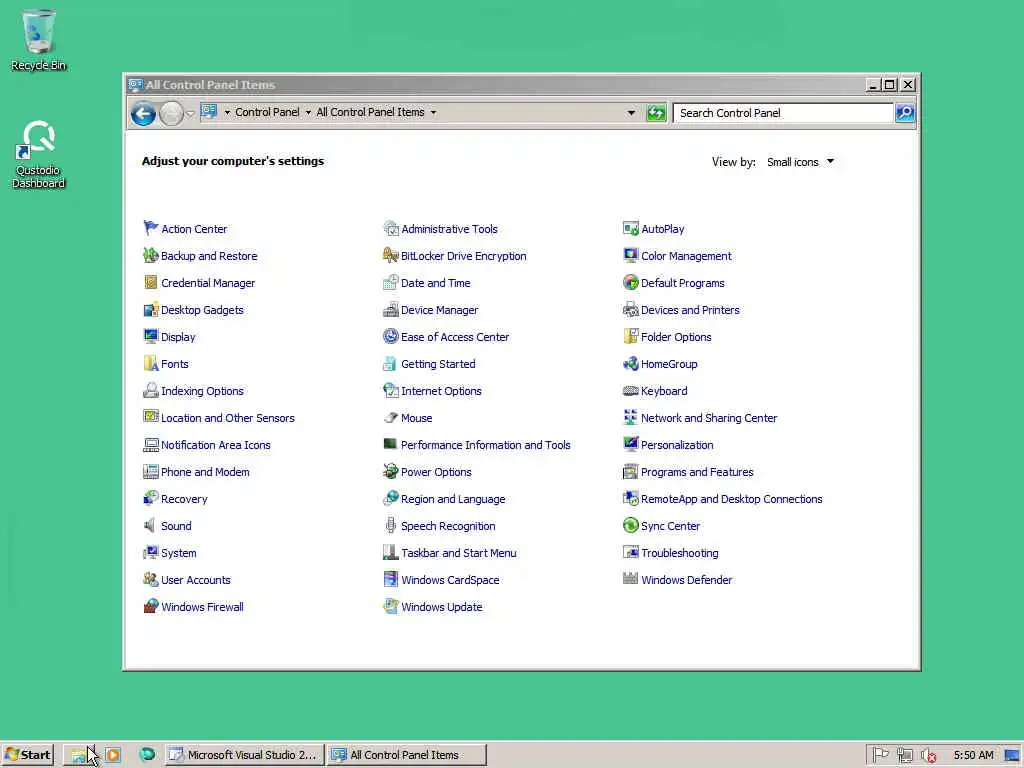Click the Backup and Restore icon
The image size is (1024, 768).
pos(151,255)
